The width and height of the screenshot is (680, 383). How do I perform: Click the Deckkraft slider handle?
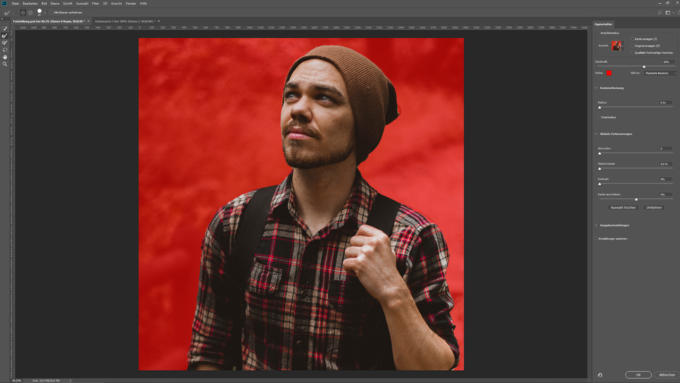[x=644, y=67]
